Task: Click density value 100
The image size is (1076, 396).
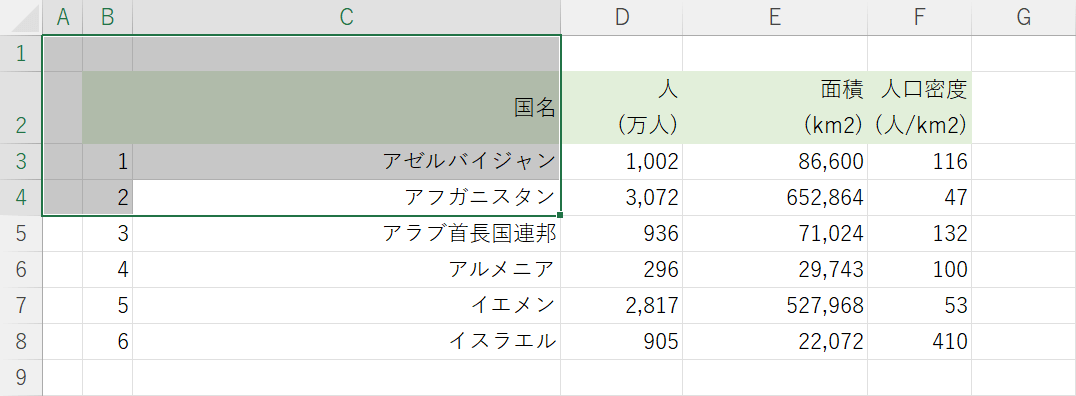Action: (920, 270)
